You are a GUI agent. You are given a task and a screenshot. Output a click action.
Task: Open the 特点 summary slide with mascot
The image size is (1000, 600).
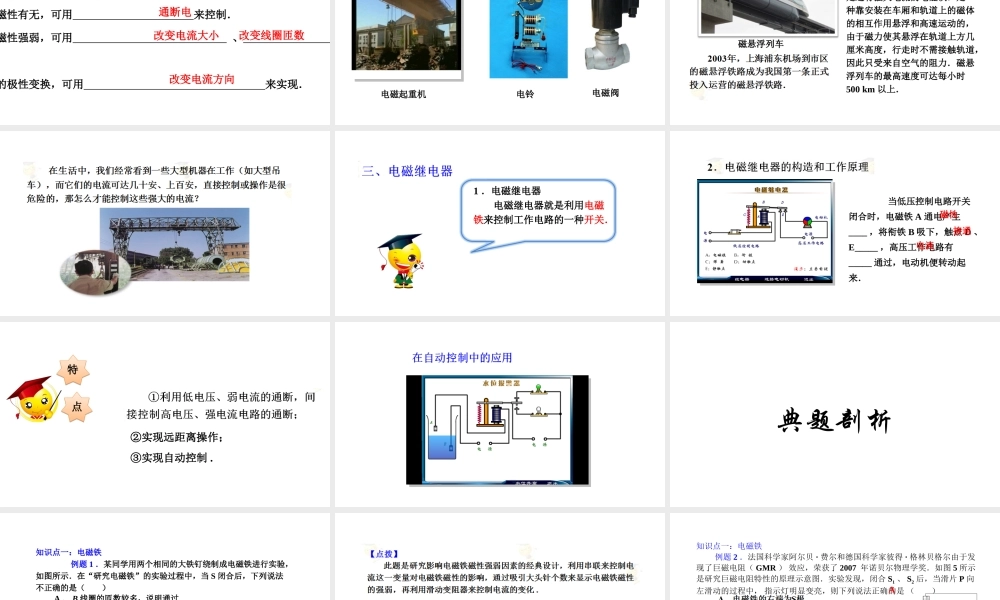pyautogui.click(x=165, y=414)
